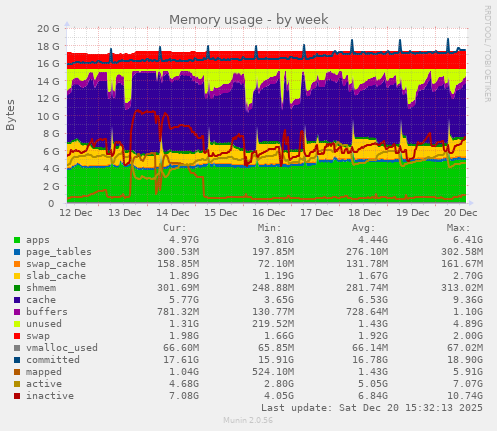
Task: Click the 'active' legend label
Action: (x=44, y=384)
